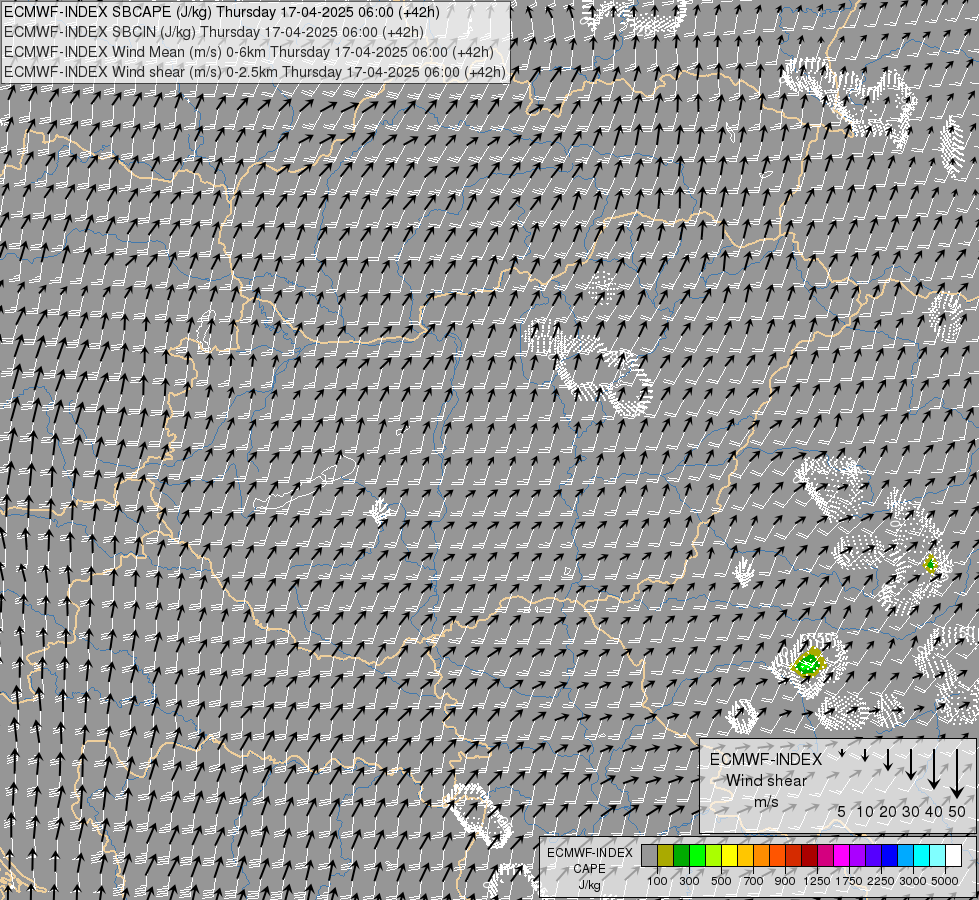Select the white CAPE legend swatch
Viewport: 979px width, 900px height.
[953, 855]
